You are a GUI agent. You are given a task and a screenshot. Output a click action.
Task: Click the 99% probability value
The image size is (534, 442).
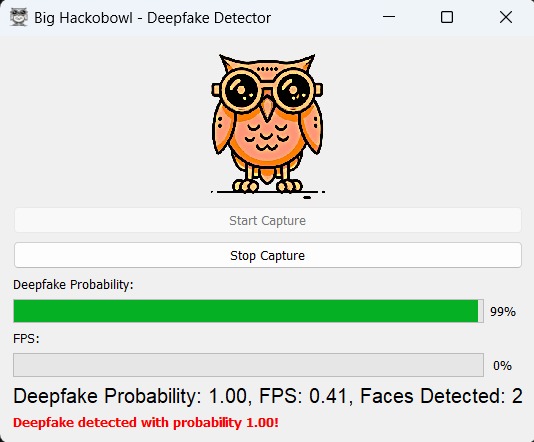[503, 312]
